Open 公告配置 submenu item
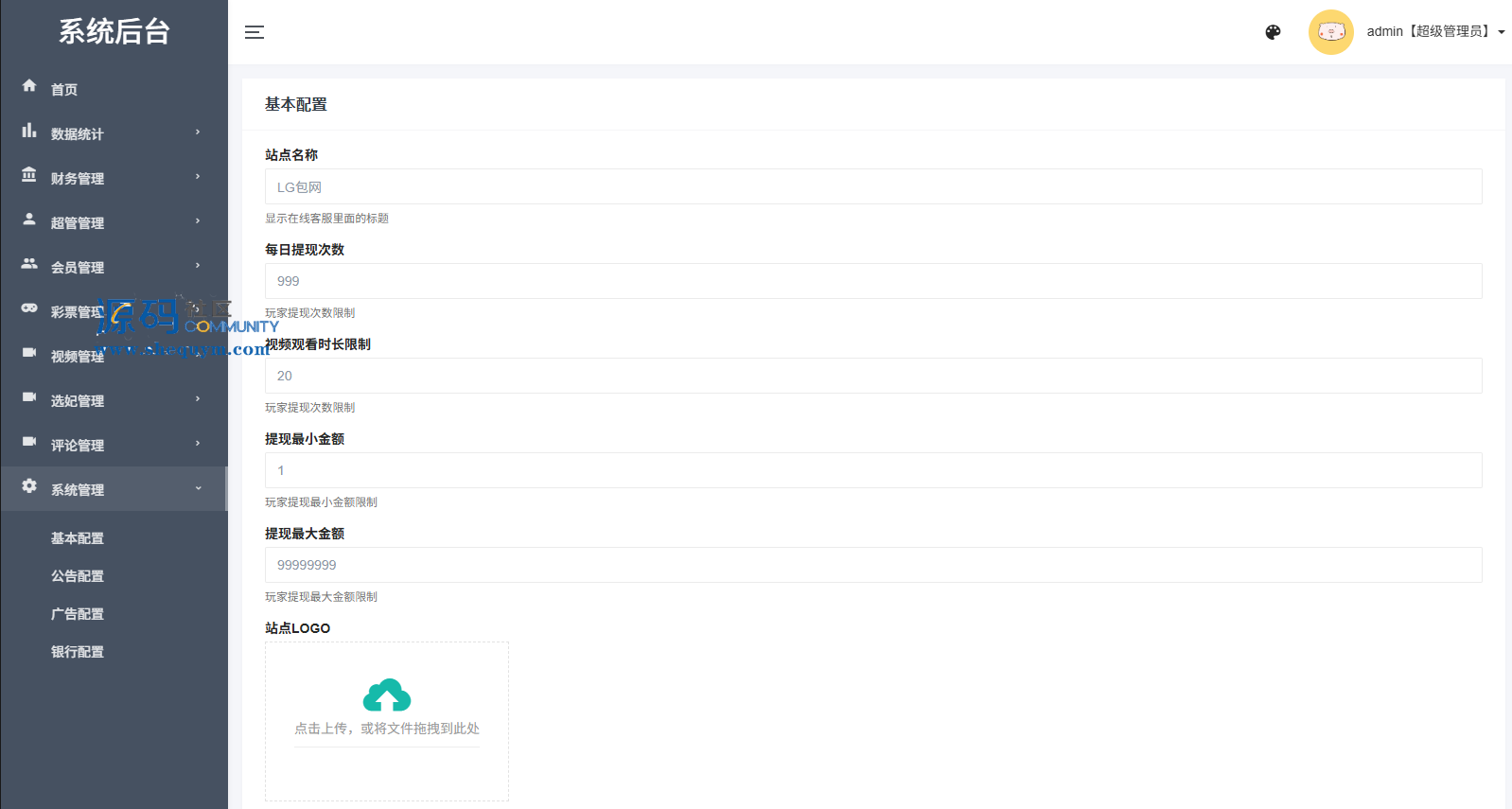 click(78, 576)
